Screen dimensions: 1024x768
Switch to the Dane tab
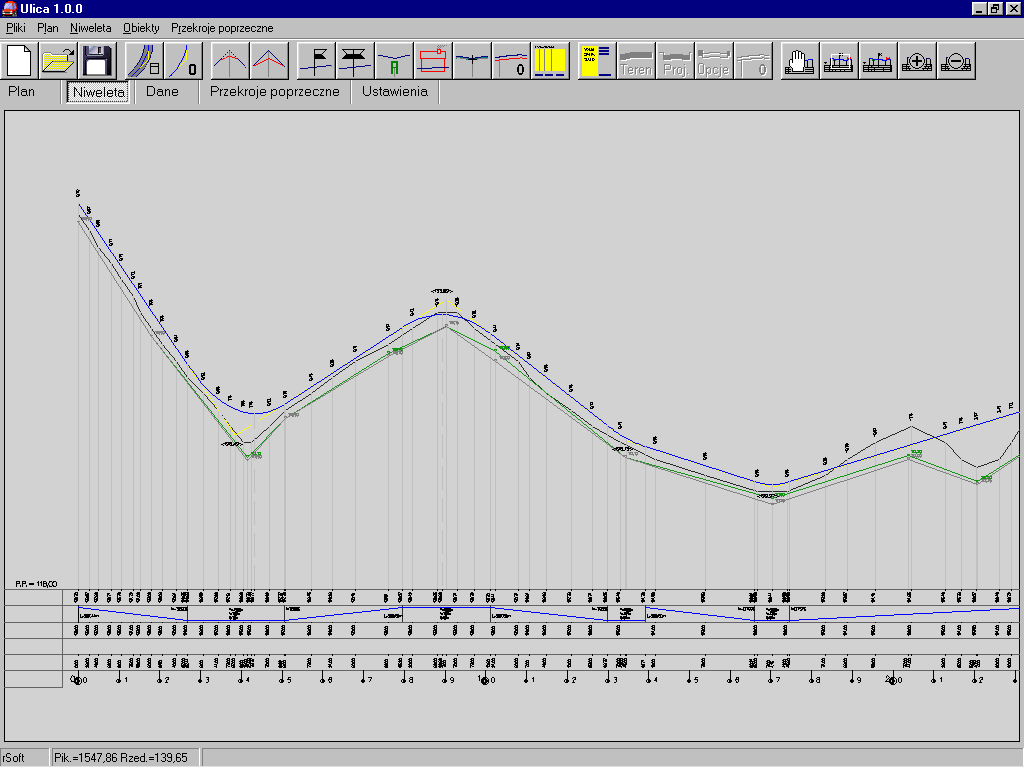(162, 92)
